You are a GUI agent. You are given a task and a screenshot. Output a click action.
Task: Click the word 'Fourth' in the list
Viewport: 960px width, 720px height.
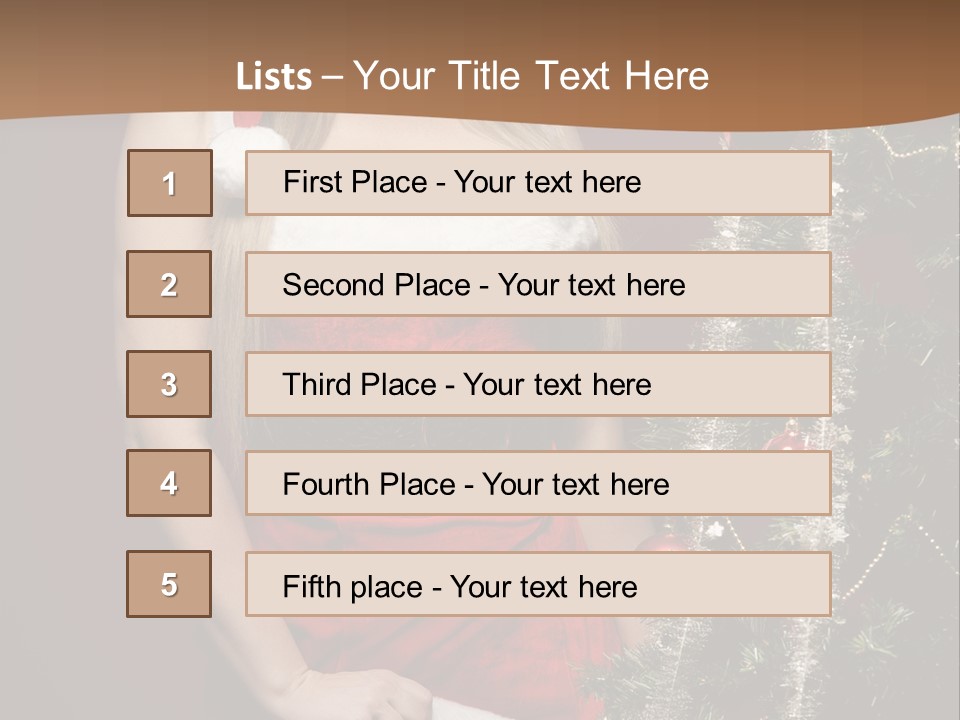327,485
